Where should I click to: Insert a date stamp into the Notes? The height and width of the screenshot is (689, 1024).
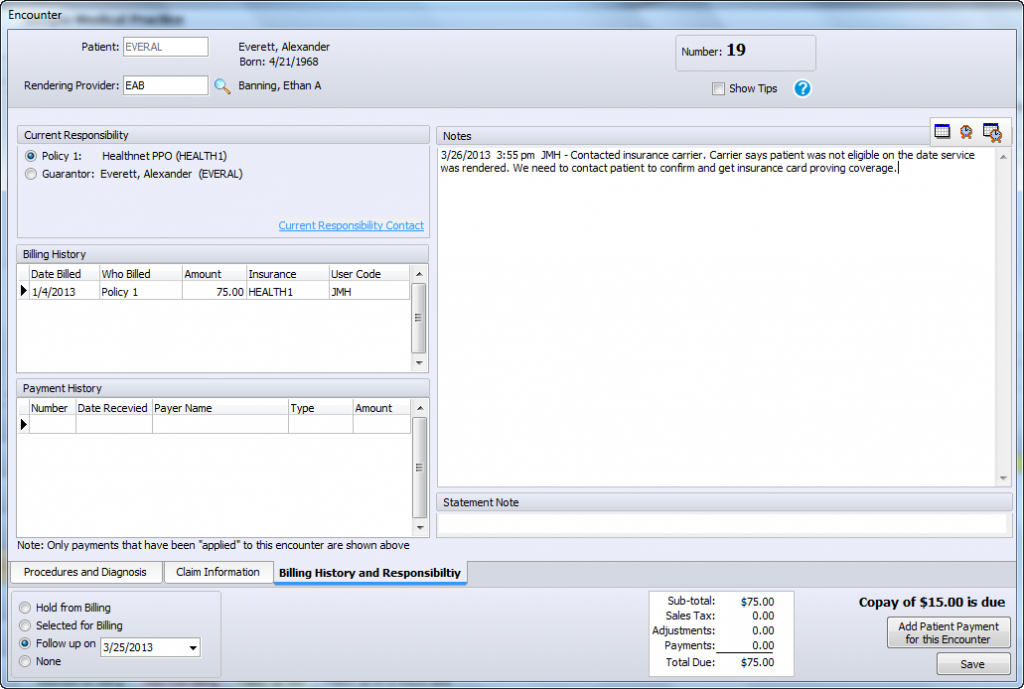click(x=941, y=131)
